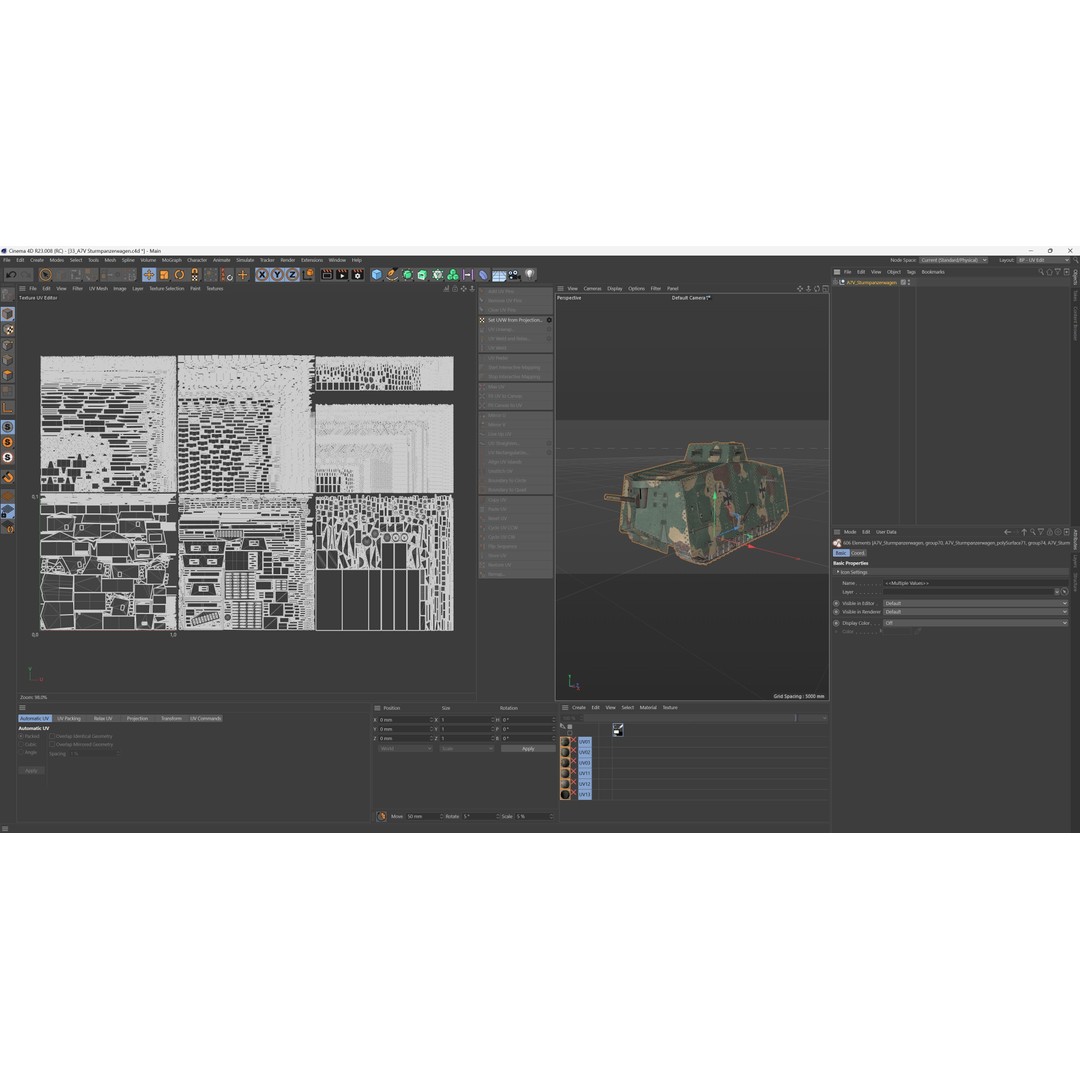
Task: Click the Name field showing Multiple Values
Action: (970, 583)
